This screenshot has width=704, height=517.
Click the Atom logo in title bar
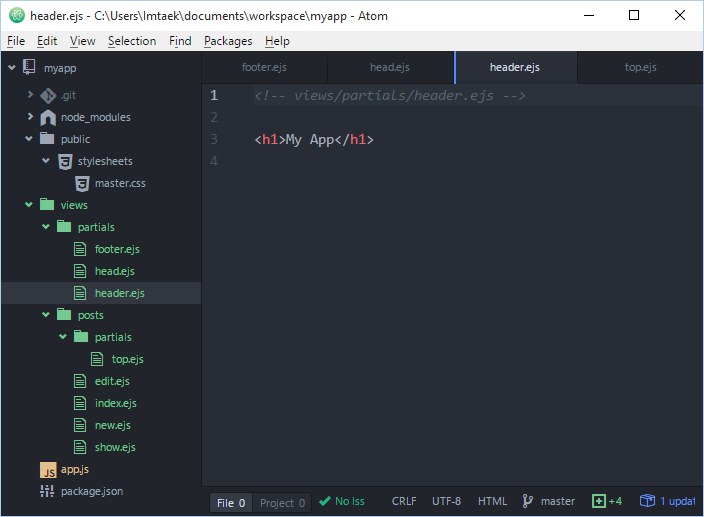tap(17, 15)
